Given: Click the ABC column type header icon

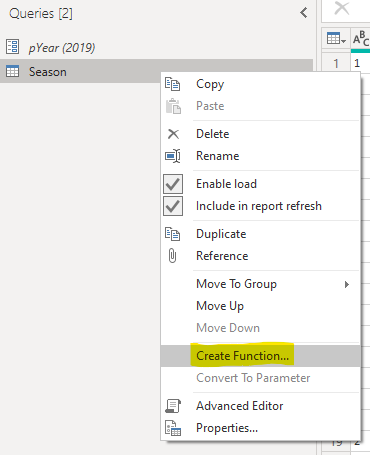Looking at the screenshot, I should click(x=361, y=39).
